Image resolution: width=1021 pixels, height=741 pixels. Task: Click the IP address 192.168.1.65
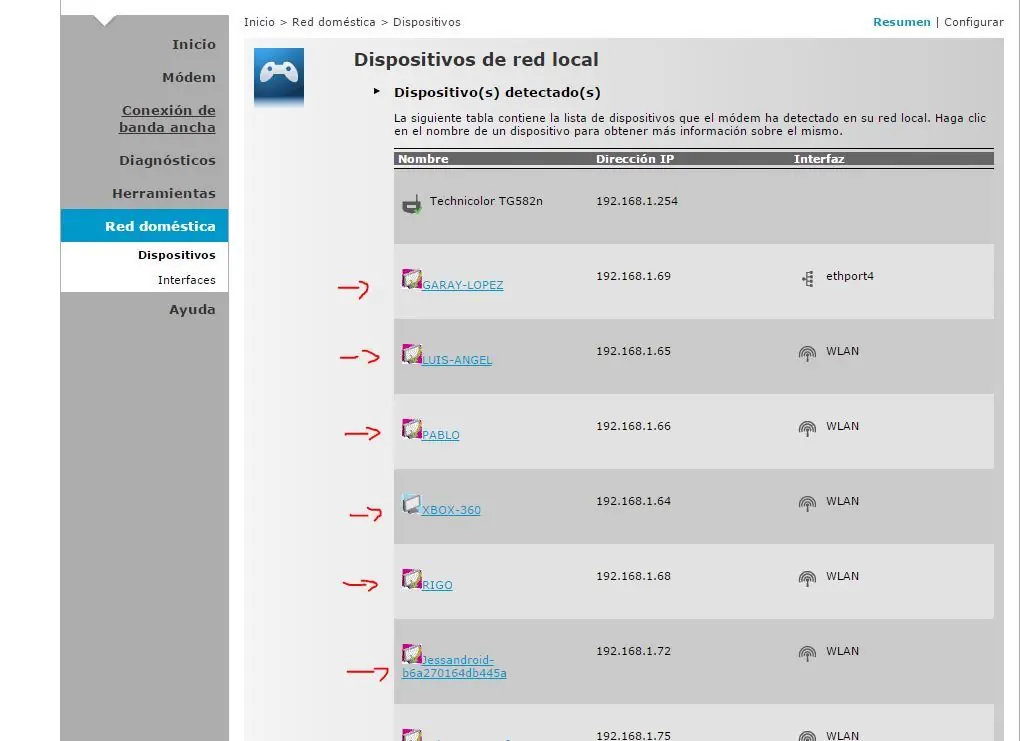point(633,351)
